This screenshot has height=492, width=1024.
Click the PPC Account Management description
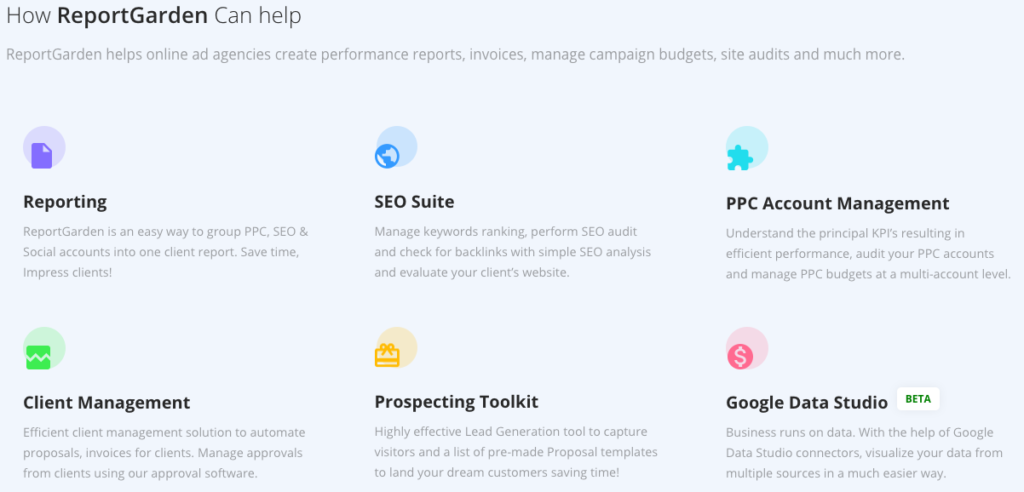868,254
